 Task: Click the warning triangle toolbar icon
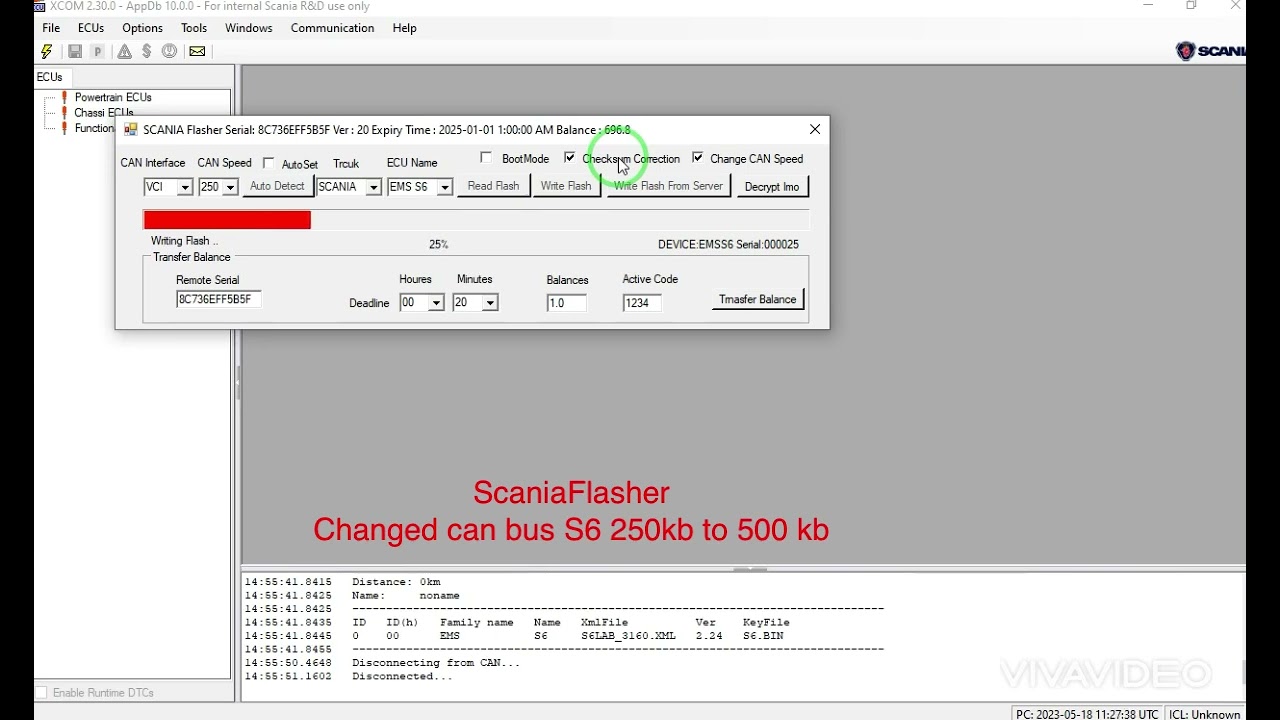tap(124, 51)
